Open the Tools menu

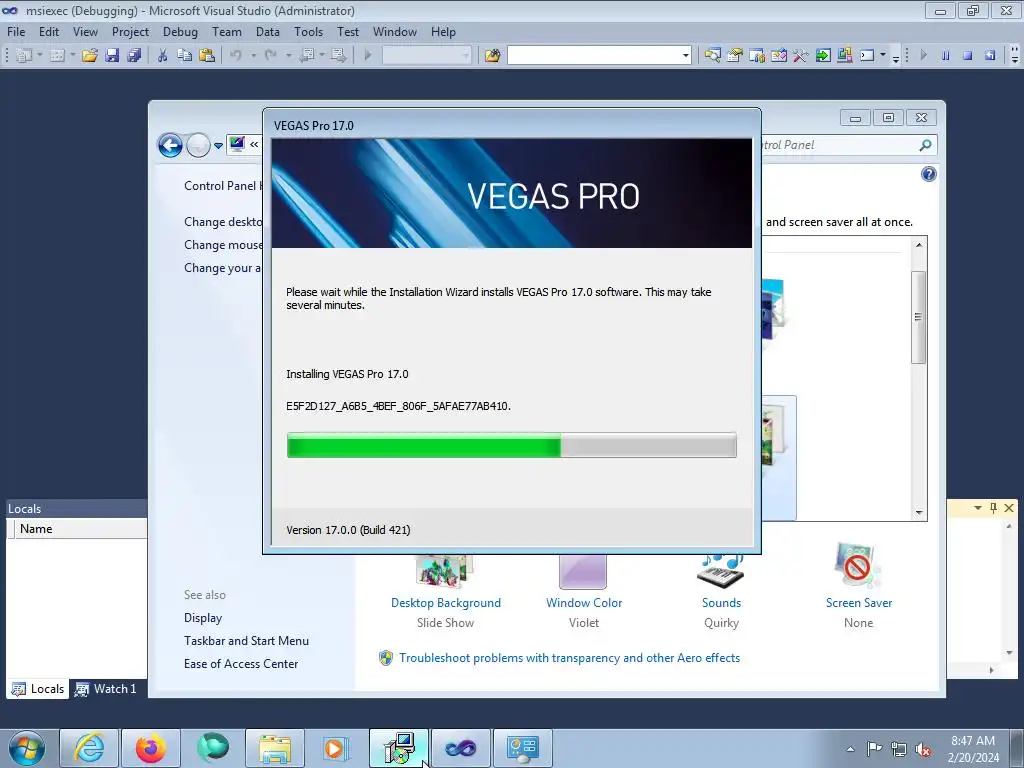[x=308, y=31]
